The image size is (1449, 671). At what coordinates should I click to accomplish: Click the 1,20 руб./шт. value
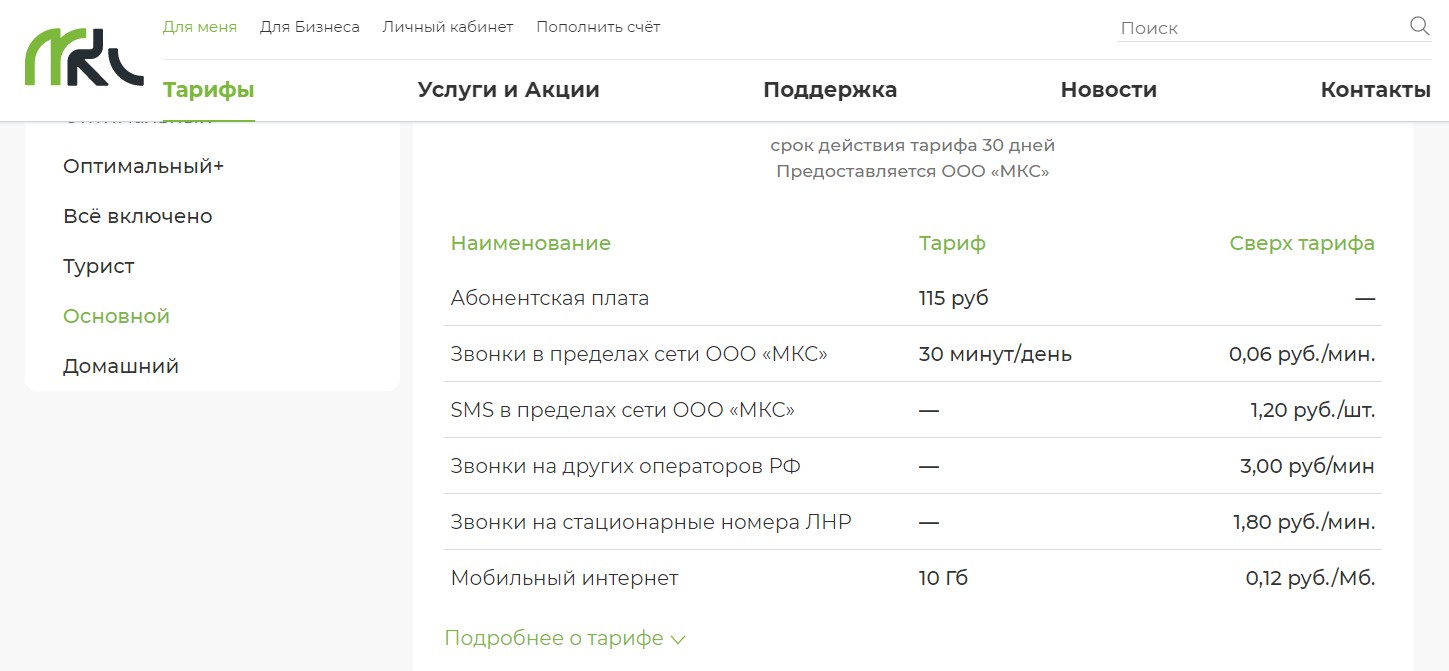pyautogui.click(x=1313, y=410)
